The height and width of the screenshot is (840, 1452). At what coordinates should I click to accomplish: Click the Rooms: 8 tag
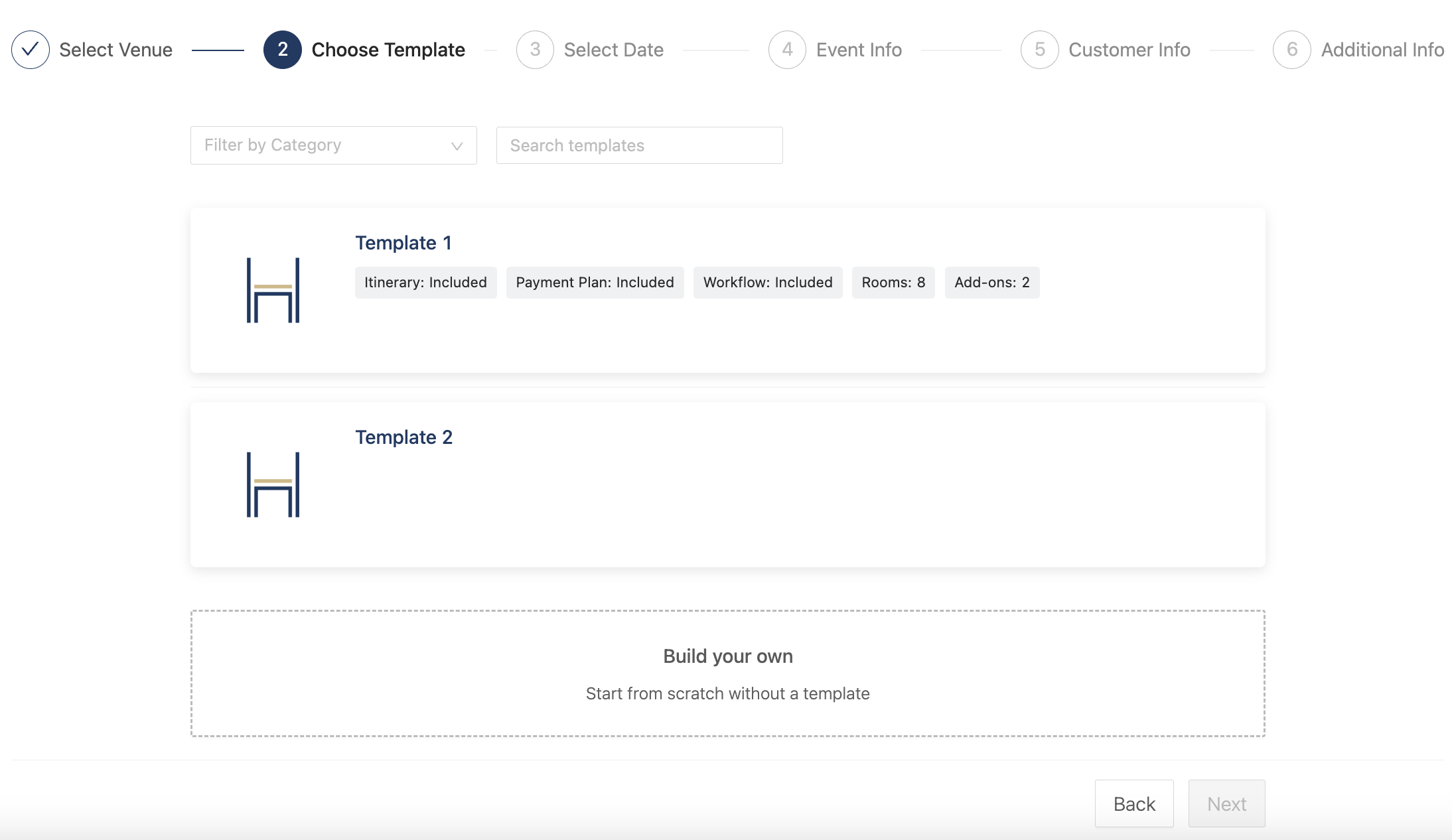tap(893, 283)
